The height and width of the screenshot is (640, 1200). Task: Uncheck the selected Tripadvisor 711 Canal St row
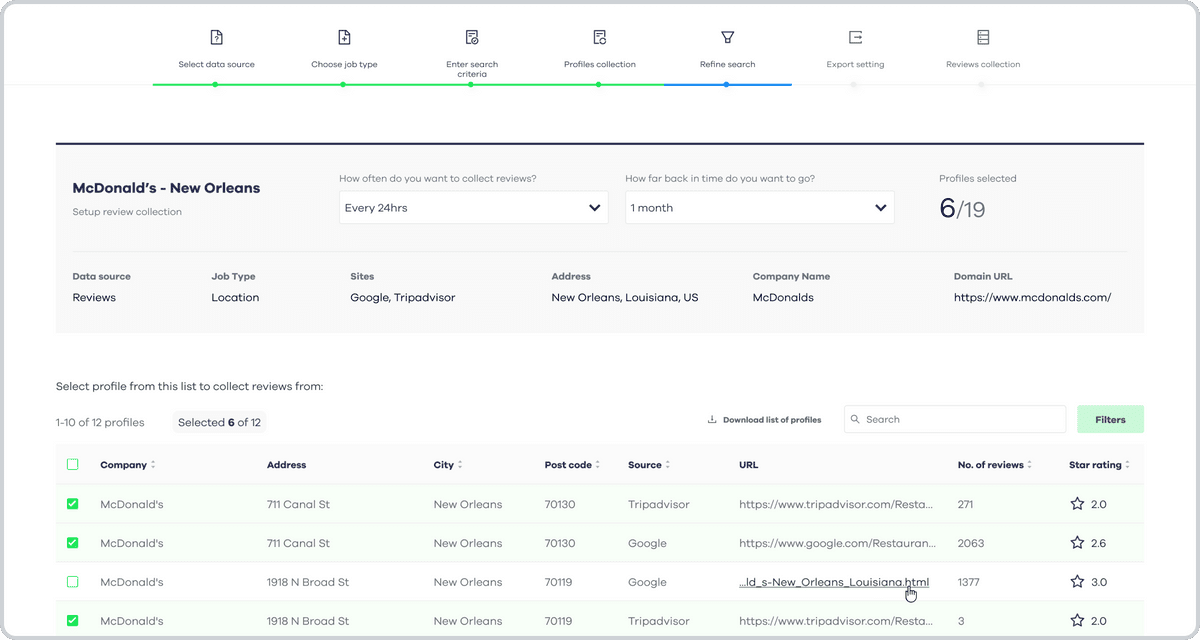tap(72, 504)
